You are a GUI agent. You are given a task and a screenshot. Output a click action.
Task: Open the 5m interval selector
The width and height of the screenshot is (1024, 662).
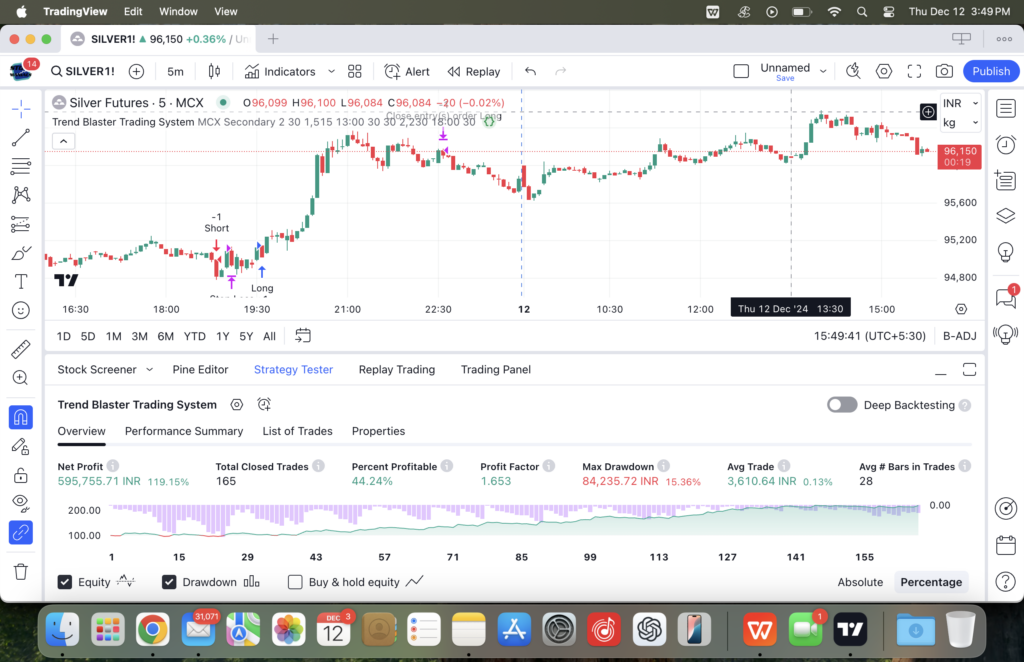pos(175,71)
